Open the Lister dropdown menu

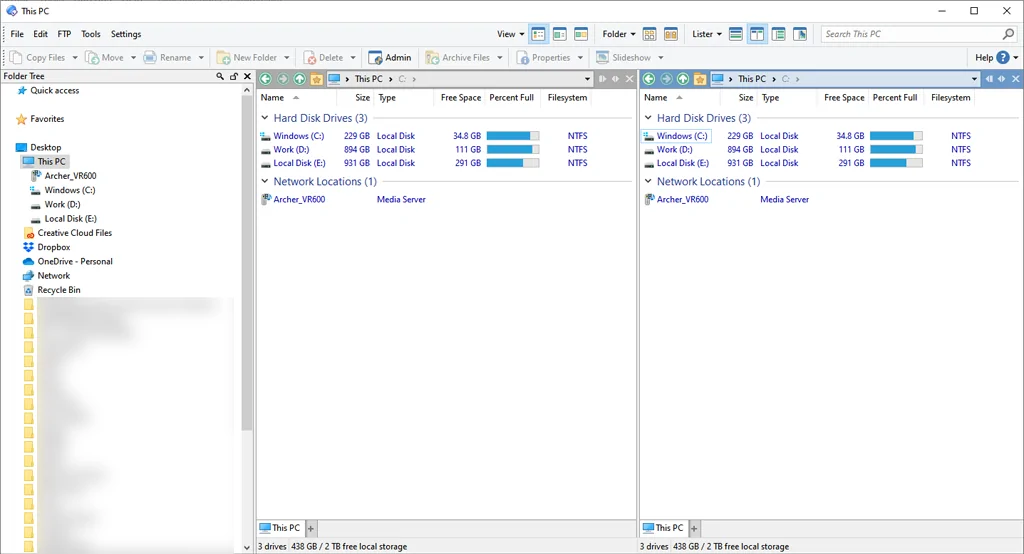pyautogui.click(x=706, y=34)
